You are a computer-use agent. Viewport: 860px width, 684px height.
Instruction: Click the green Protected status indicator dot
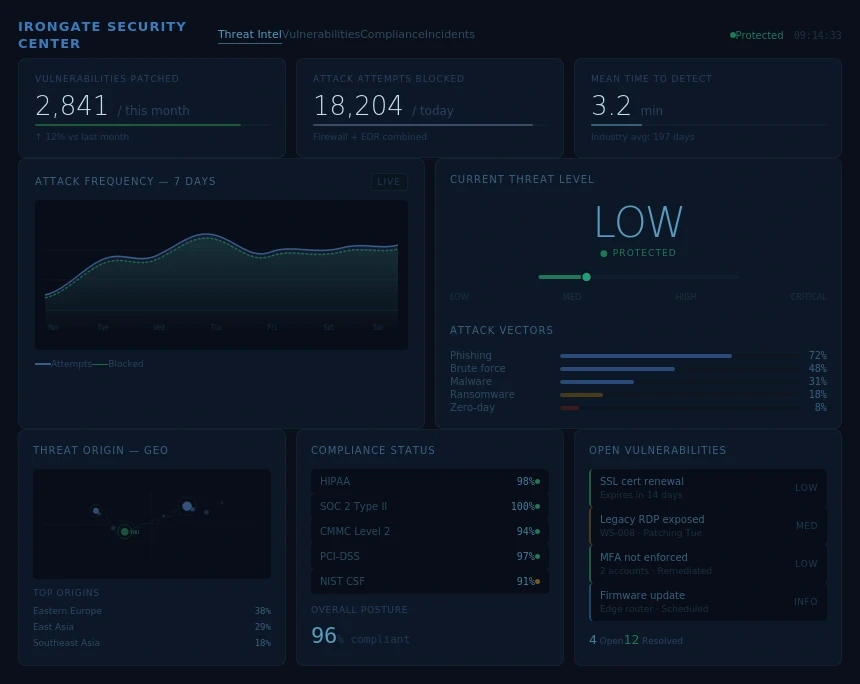click(x=733, y=35)
